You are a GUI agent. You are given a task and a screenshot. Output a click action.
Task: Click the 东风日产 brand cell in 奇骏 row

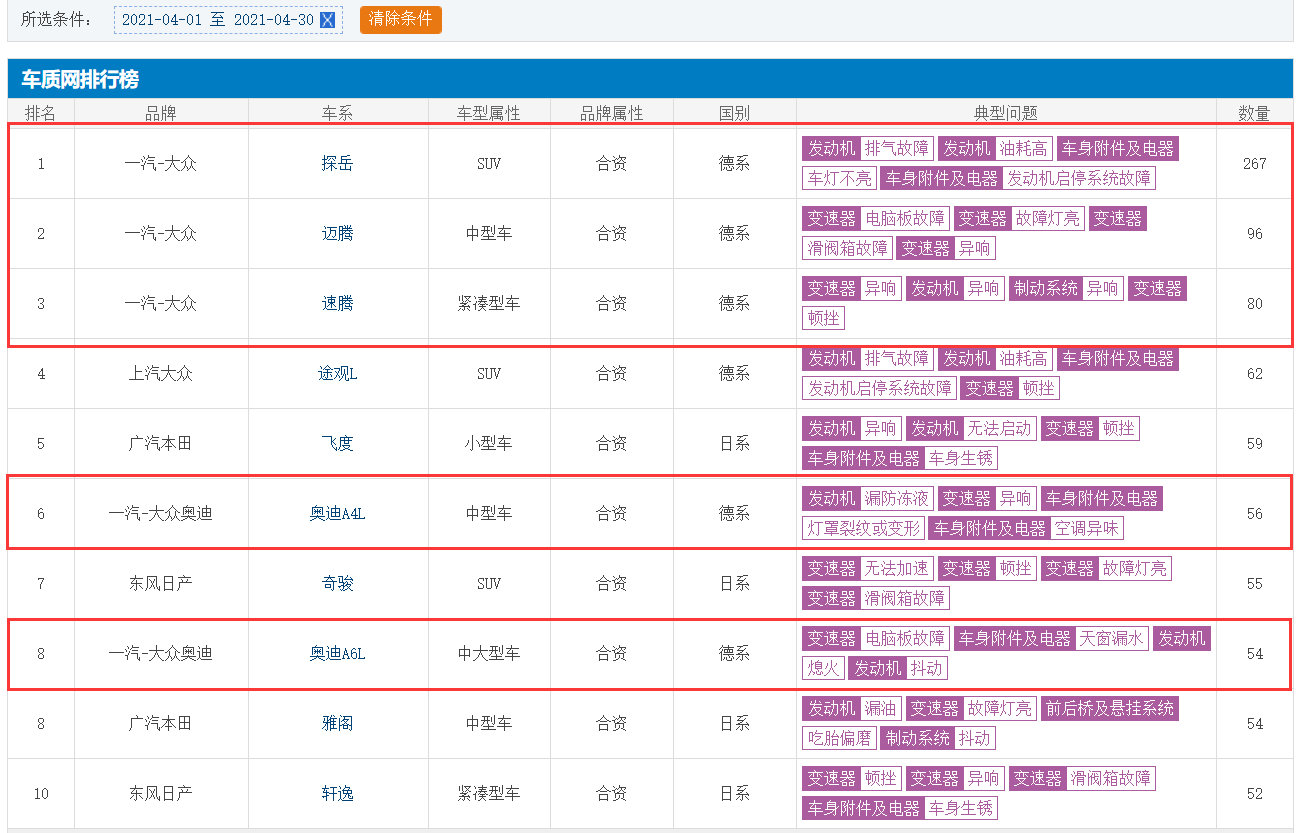pos(161,584)
